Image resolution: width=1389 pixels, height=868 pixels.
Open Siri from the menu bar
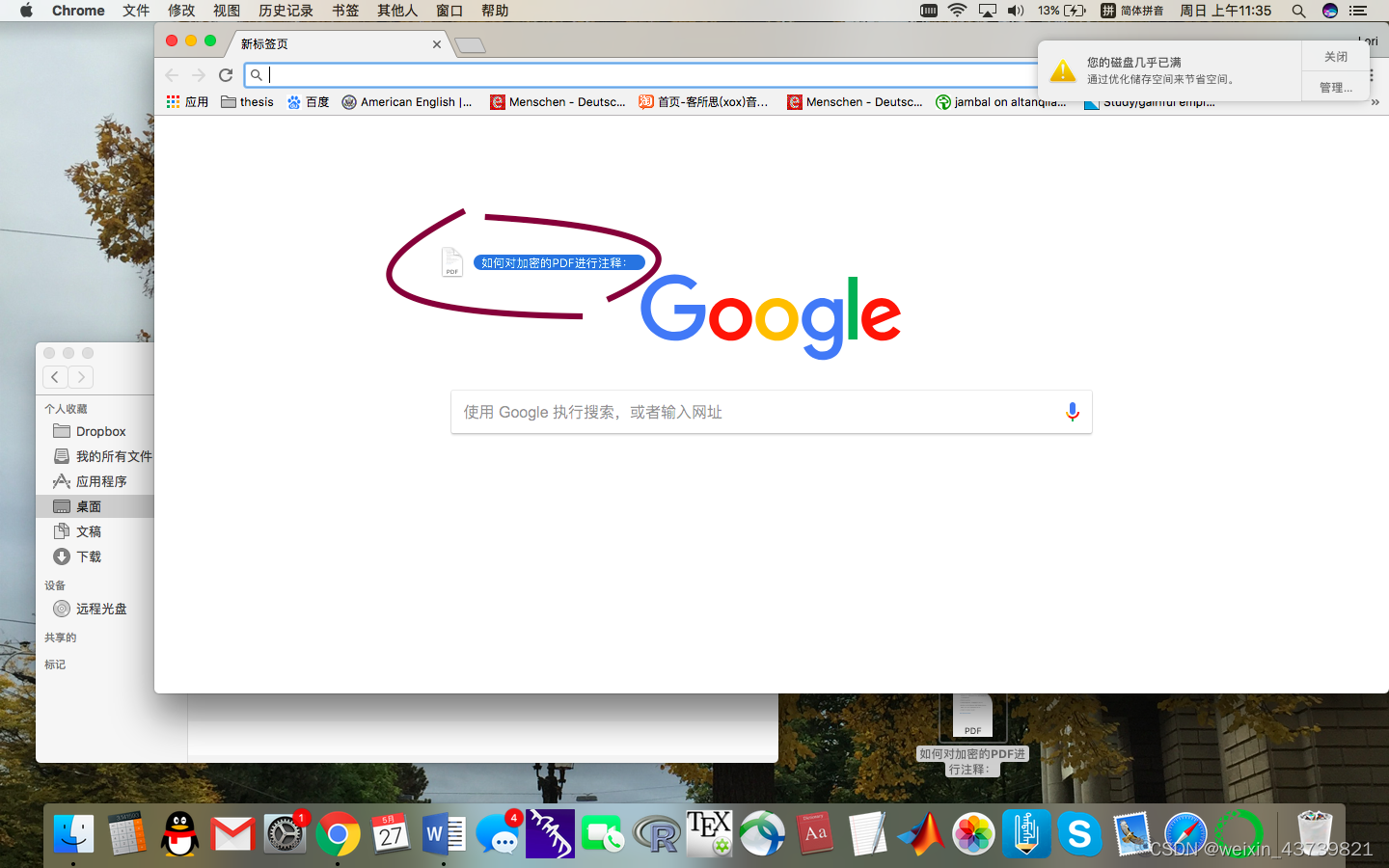pos(1330,11)
